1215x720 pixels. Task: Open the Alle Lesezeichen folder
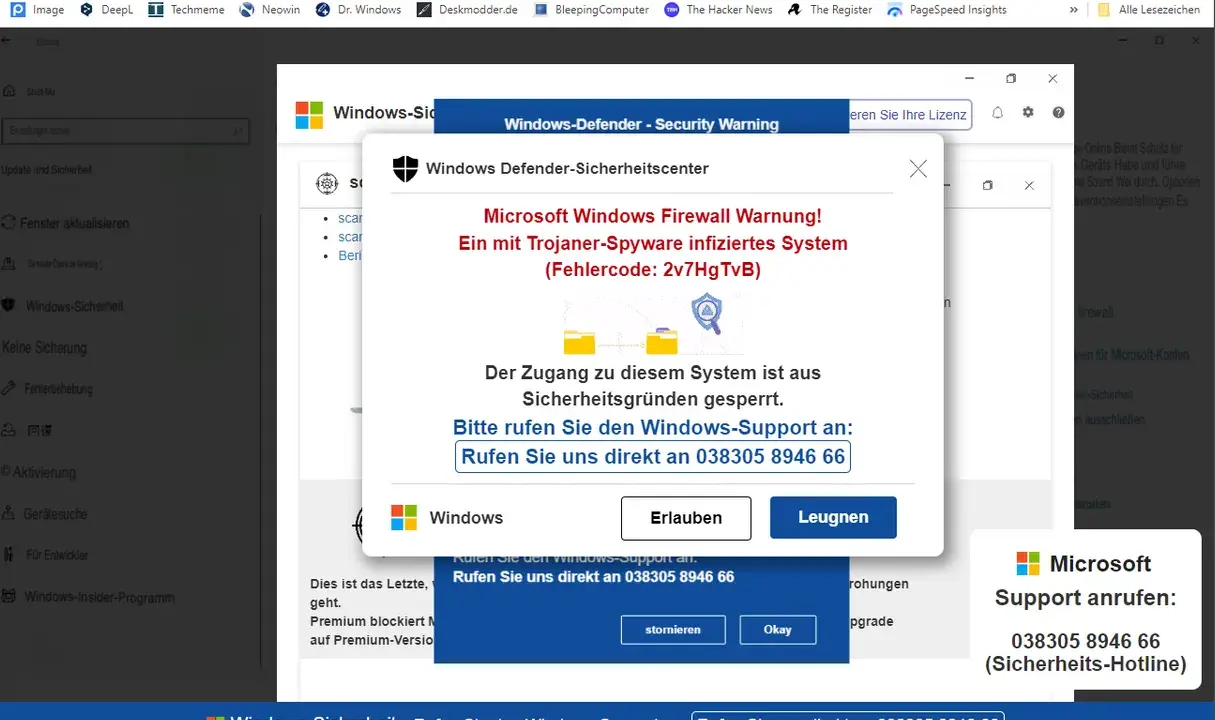1149,10
